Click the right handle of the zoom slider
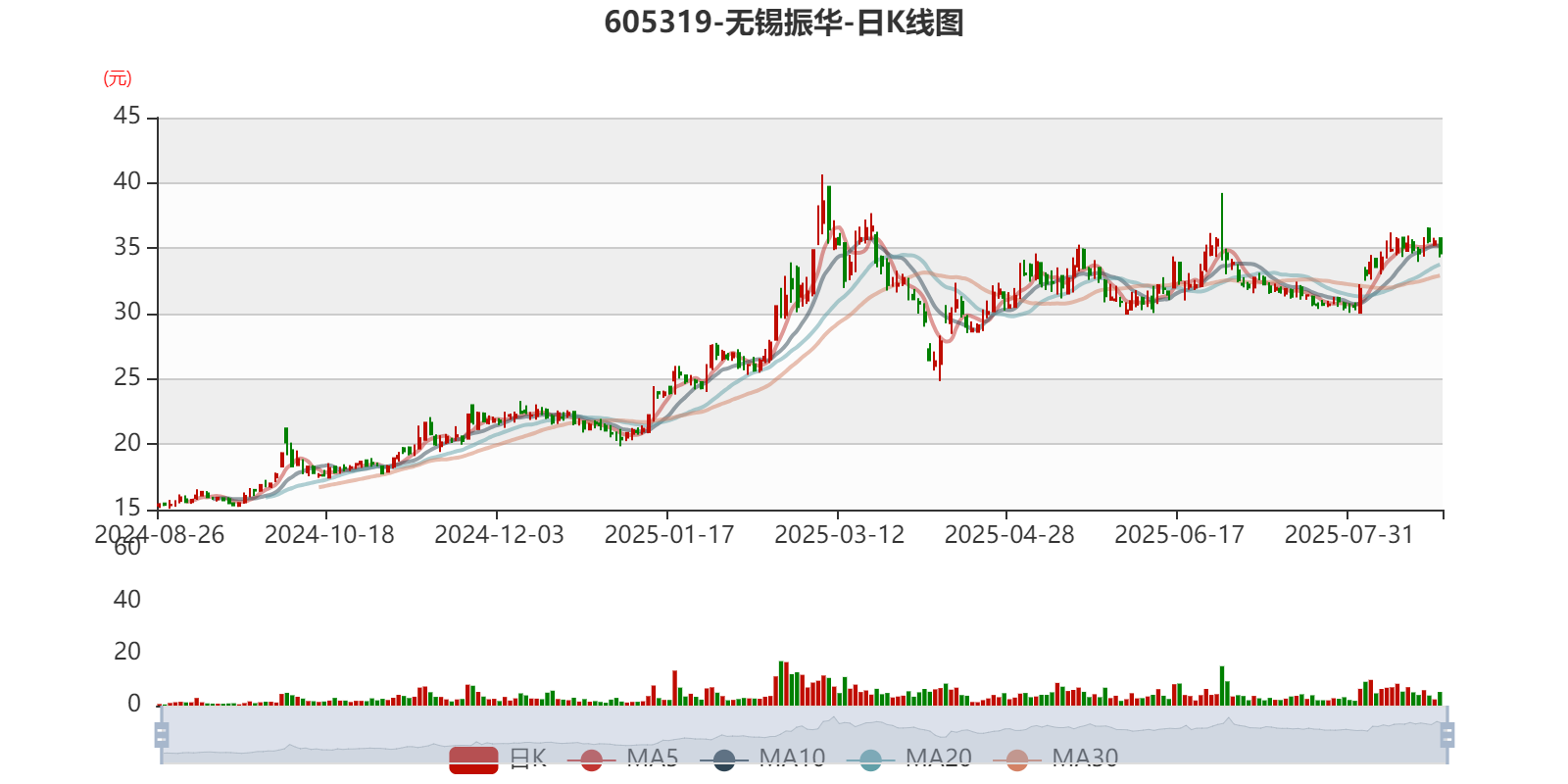 coord(1447,734)
